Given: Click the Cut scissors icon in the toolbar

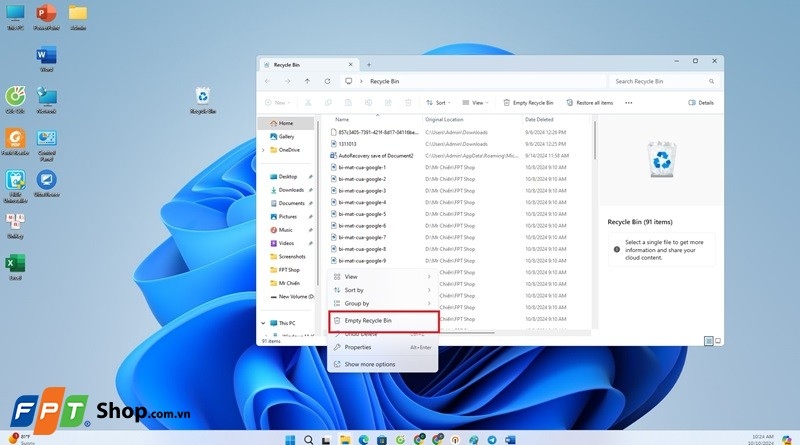Looking at the screenshot, I should point(308,103).
